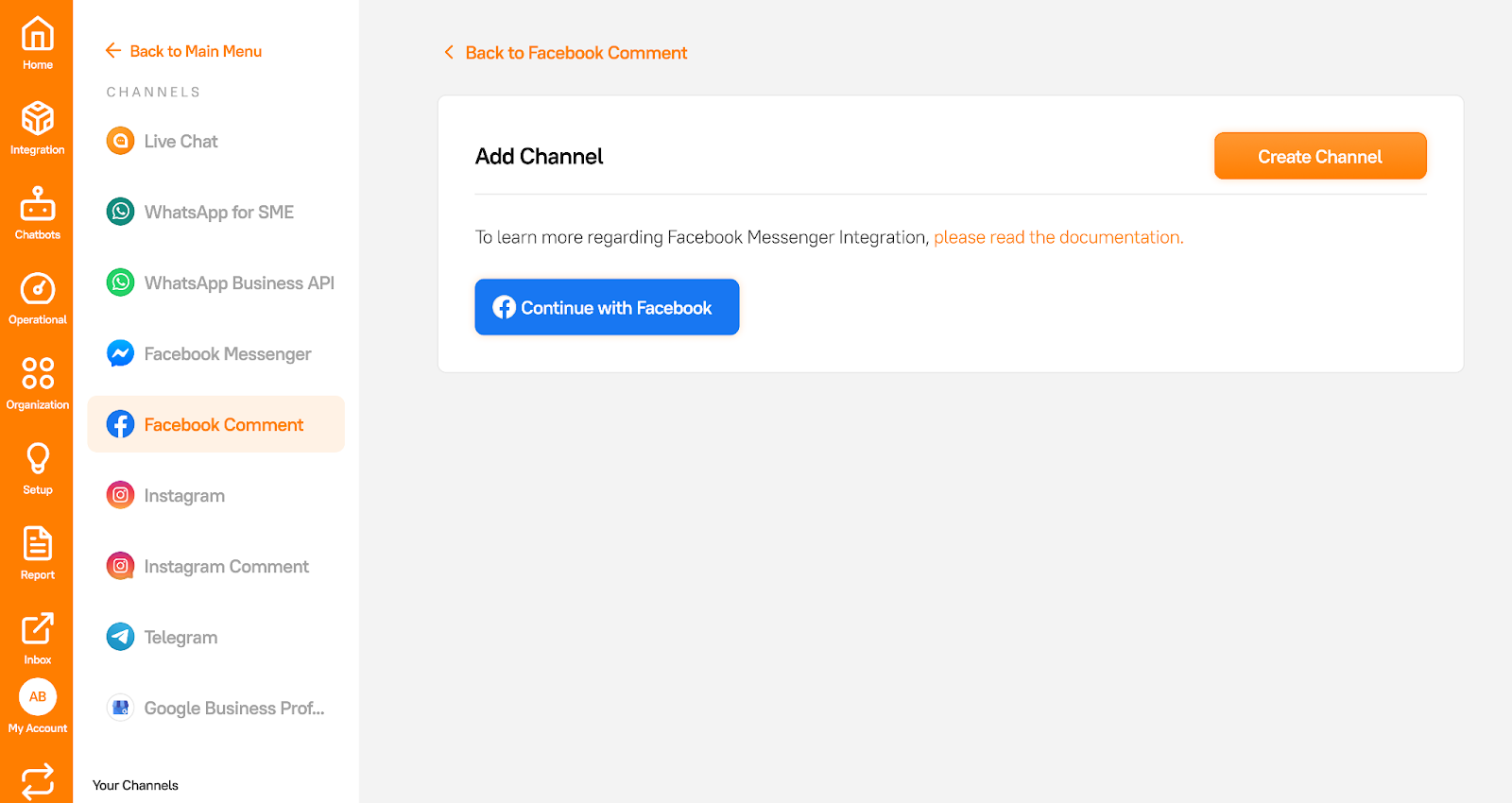1512x803 pixels.
Task: Select Facebook Comment channel label
Action: pos(224,425)
